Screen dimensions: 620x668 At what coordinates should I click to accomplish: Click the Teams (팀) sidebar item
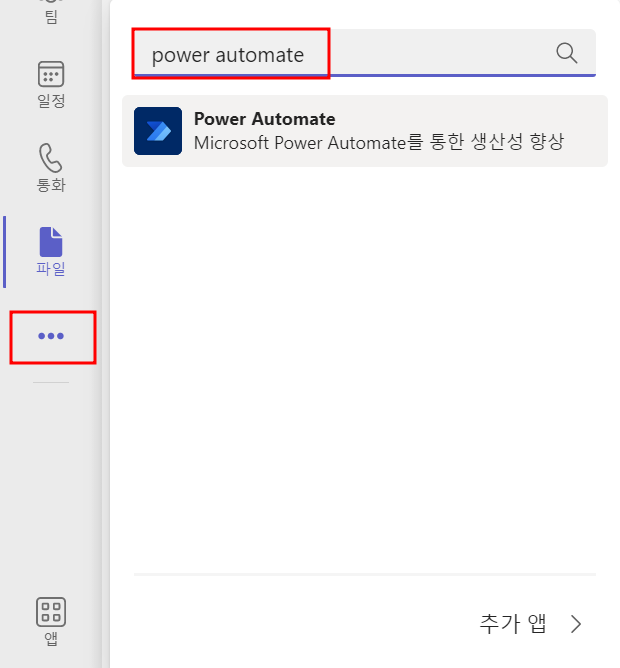[51, 13]
